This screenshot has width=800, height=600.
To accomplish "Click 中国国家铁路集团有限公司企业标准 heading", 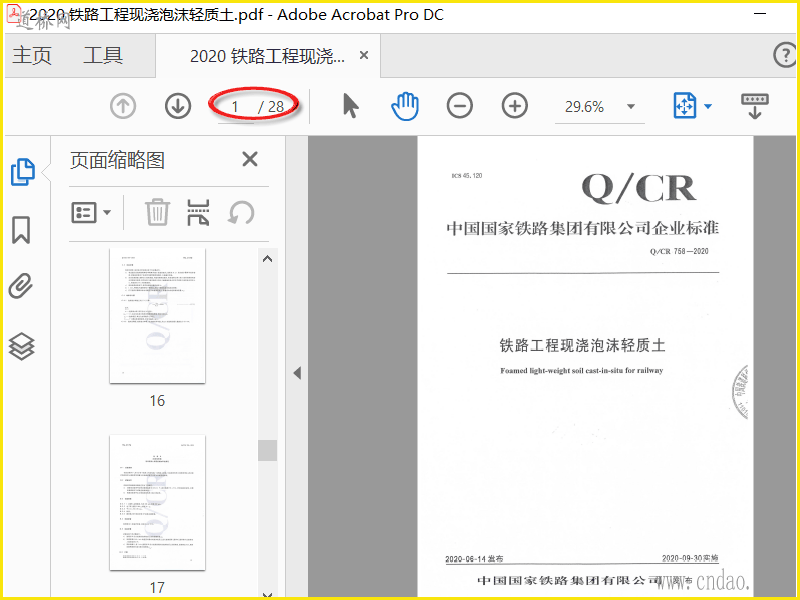I will (583, 228).
